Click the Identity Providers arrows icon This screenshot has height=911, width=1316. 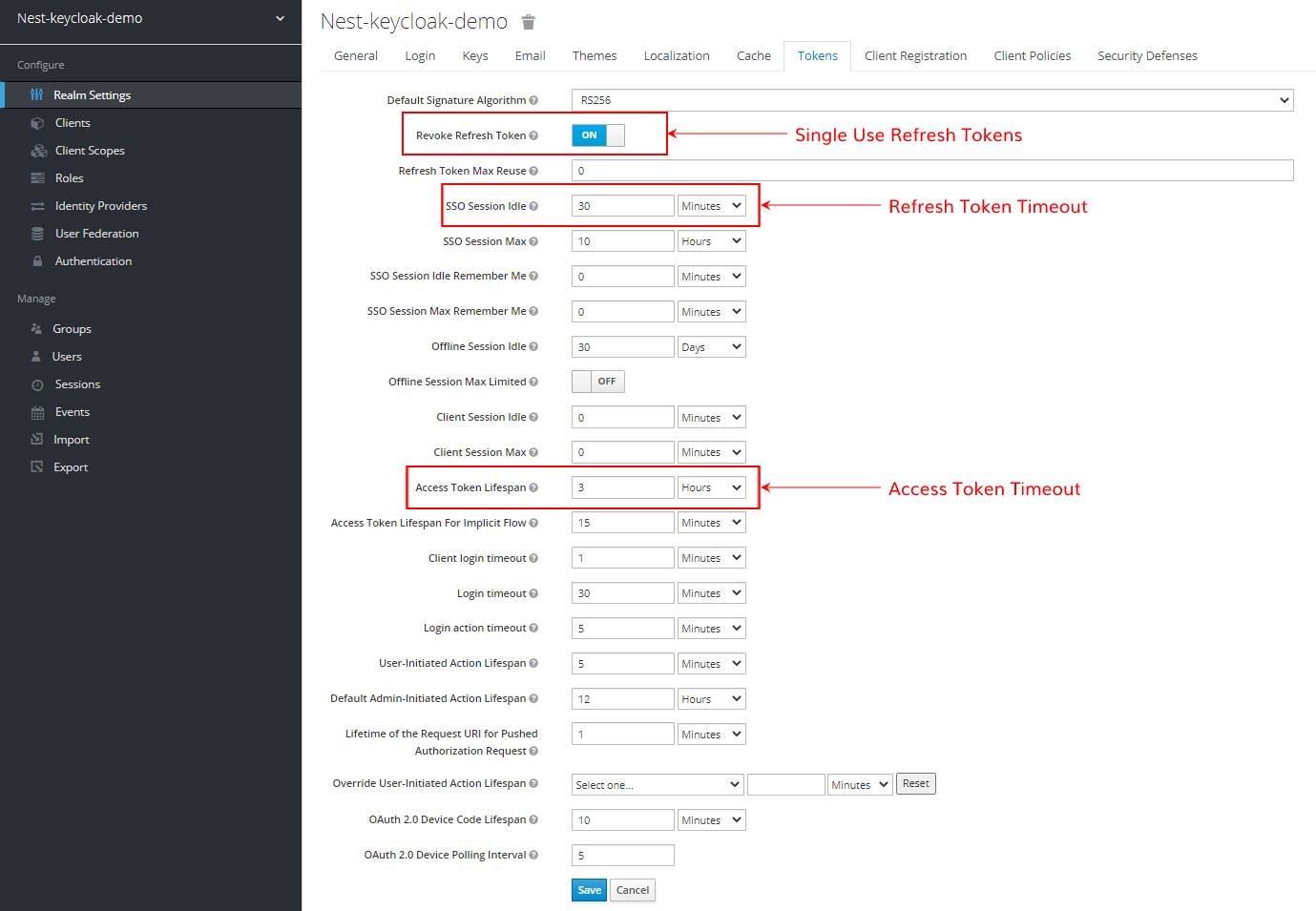(37, 206)
